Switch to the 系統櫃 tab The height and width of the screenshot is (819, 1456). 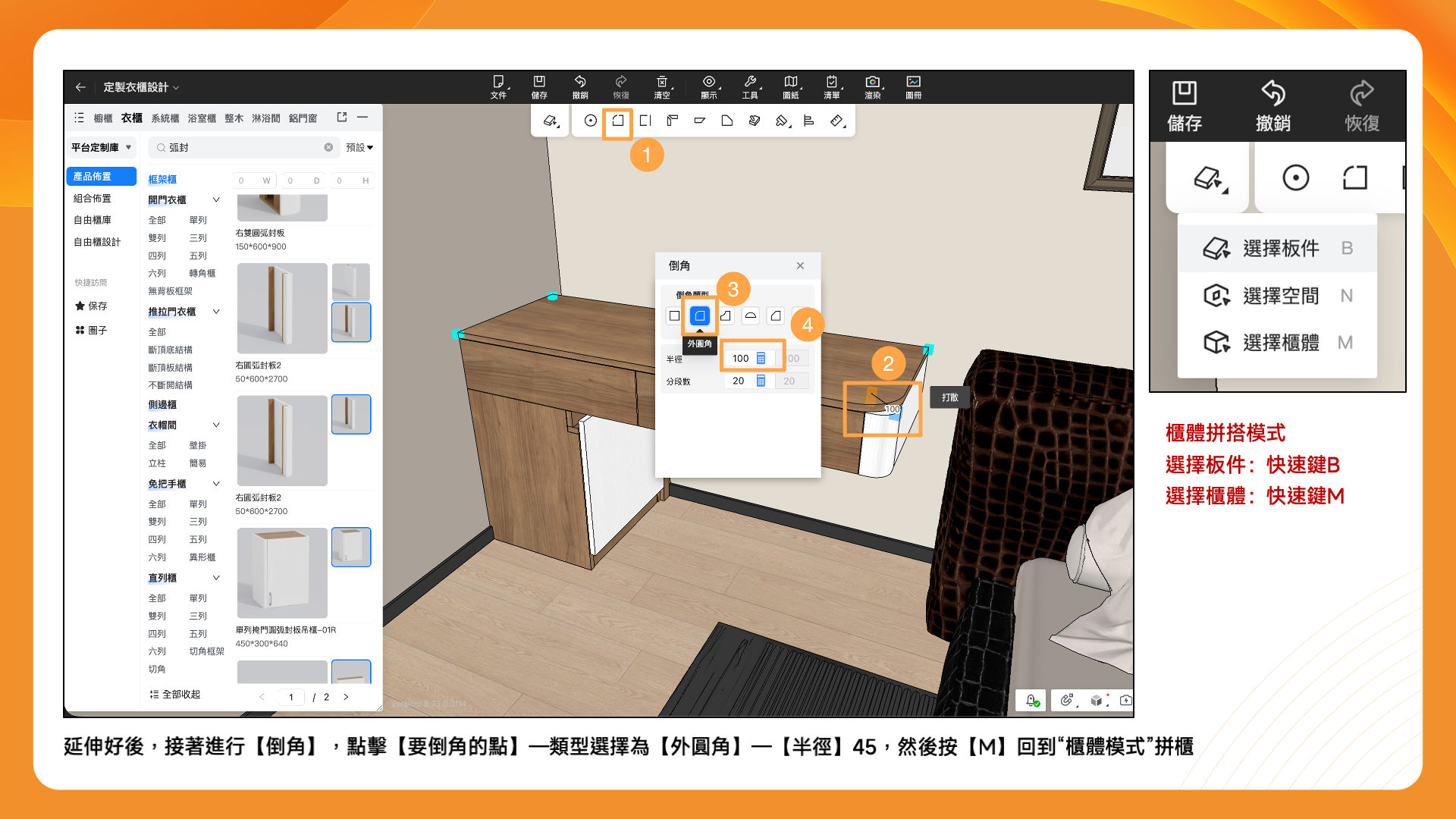click(165, 118)
